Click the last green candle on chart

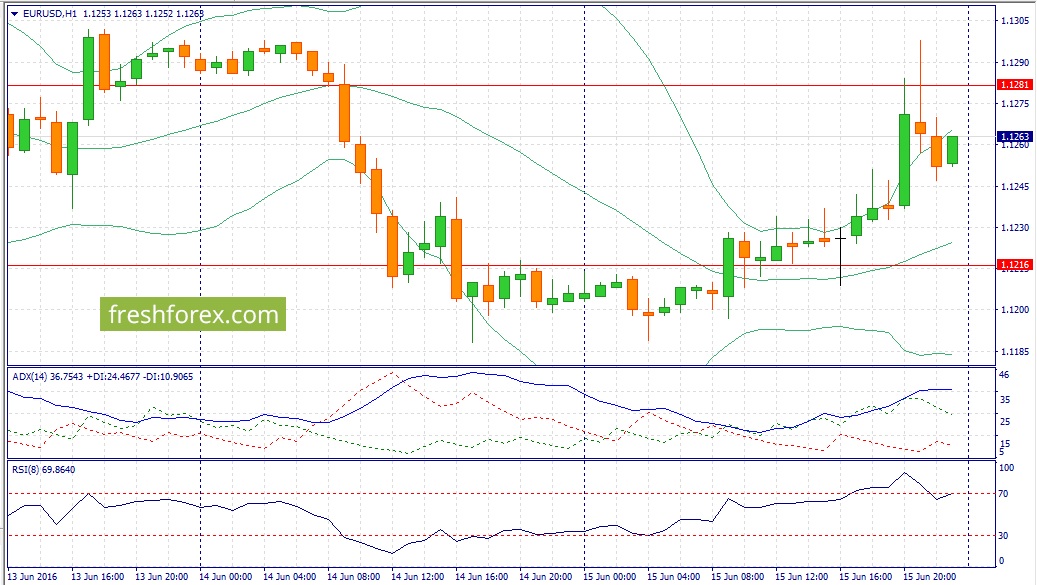pyautogui.click(x=952, y=150)
